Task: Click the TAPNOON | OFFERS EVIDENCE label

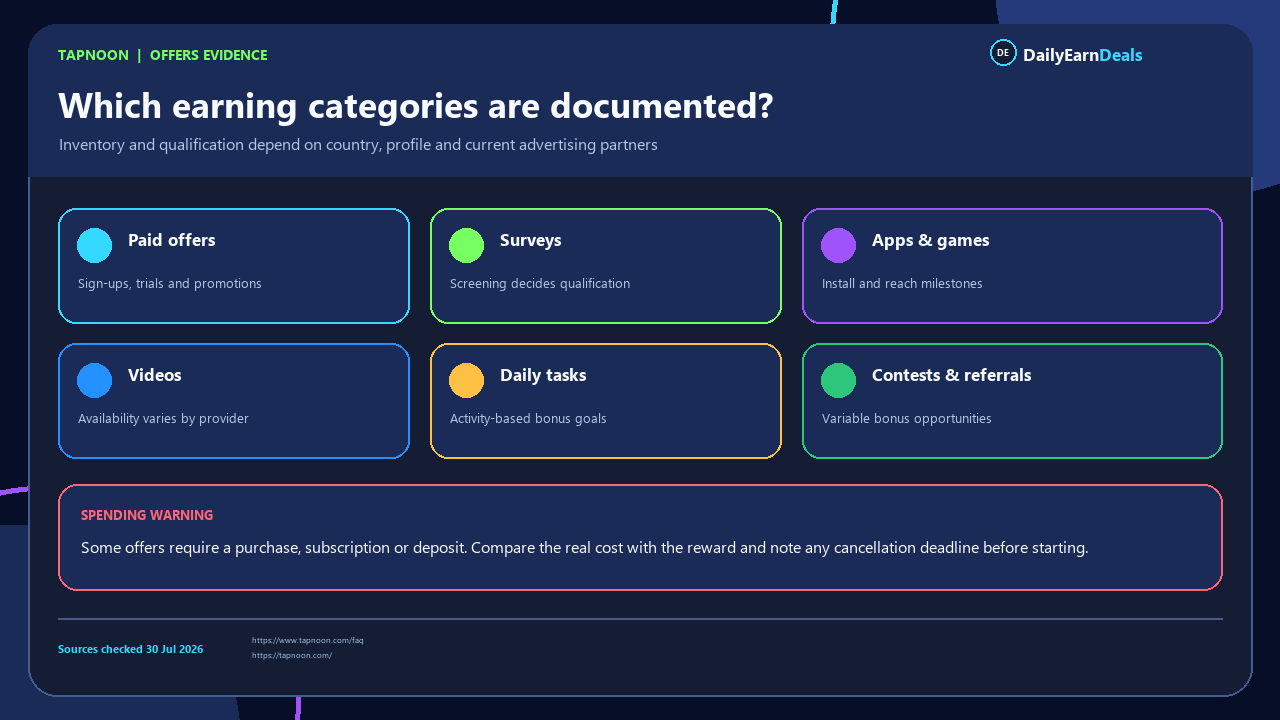Action: [163, 55]
